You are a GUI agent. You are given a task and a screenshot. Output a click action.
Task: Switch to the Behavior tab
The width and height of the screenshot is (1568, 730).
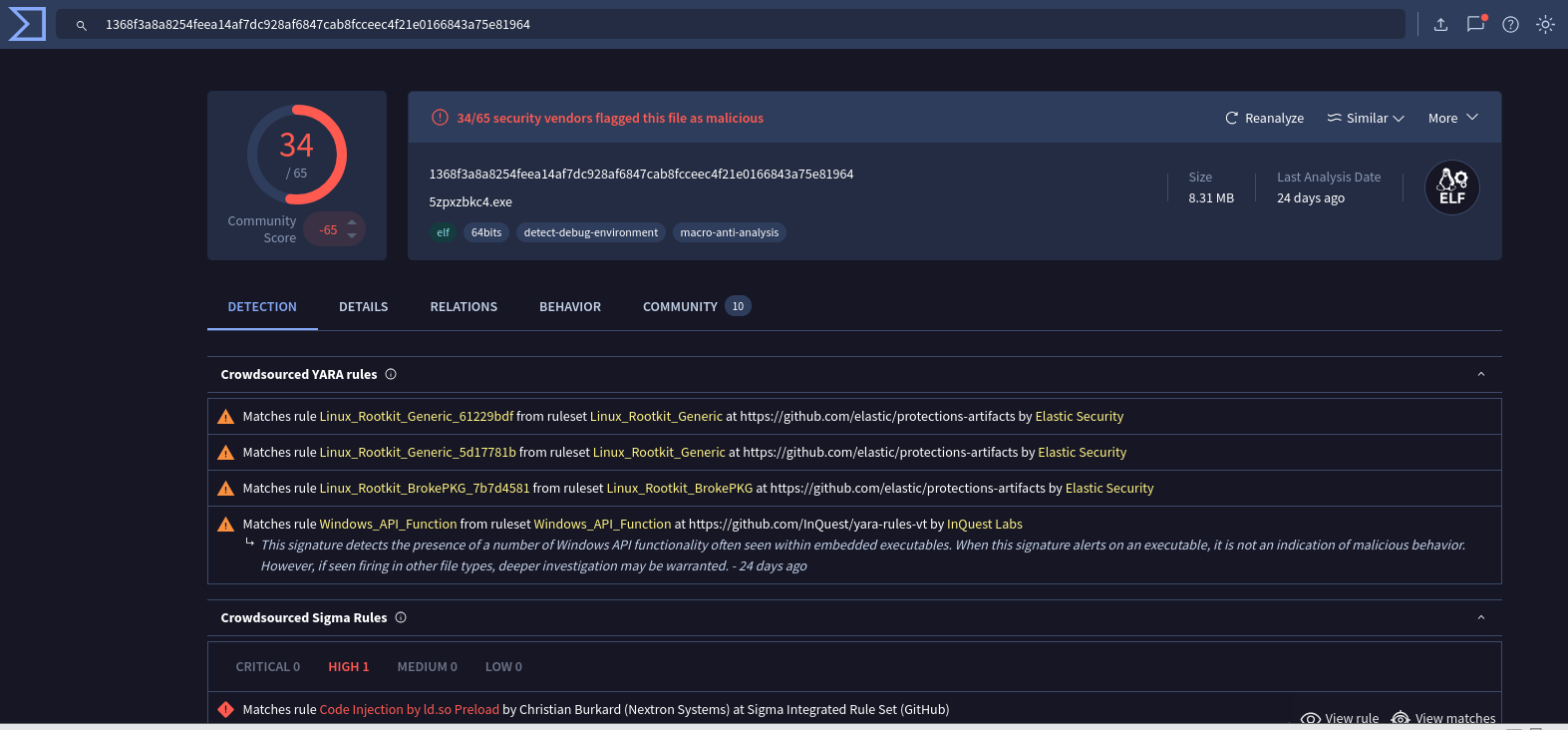tap(570, 307)
